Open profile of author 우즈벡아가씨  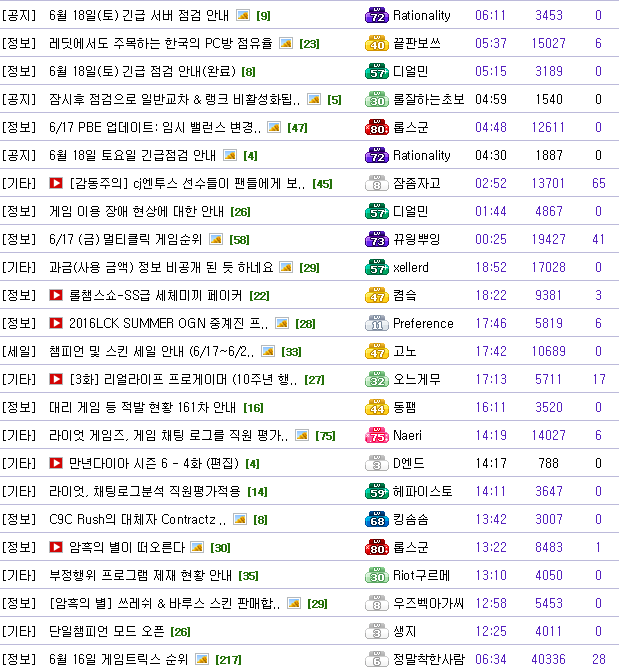428,603
